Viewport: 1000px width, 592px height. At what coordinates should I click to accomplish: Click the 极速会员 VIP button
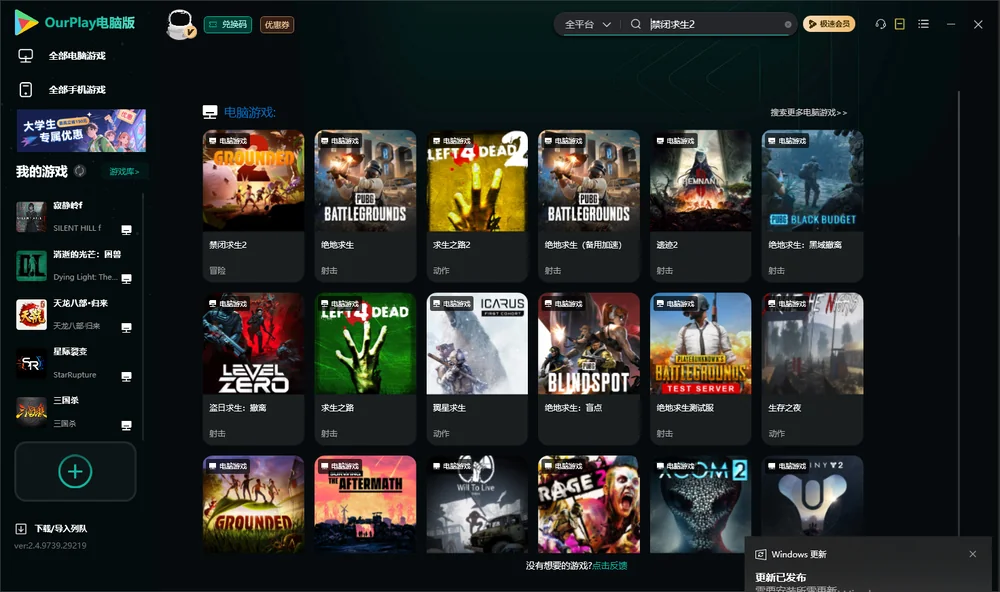pos(829,24)
